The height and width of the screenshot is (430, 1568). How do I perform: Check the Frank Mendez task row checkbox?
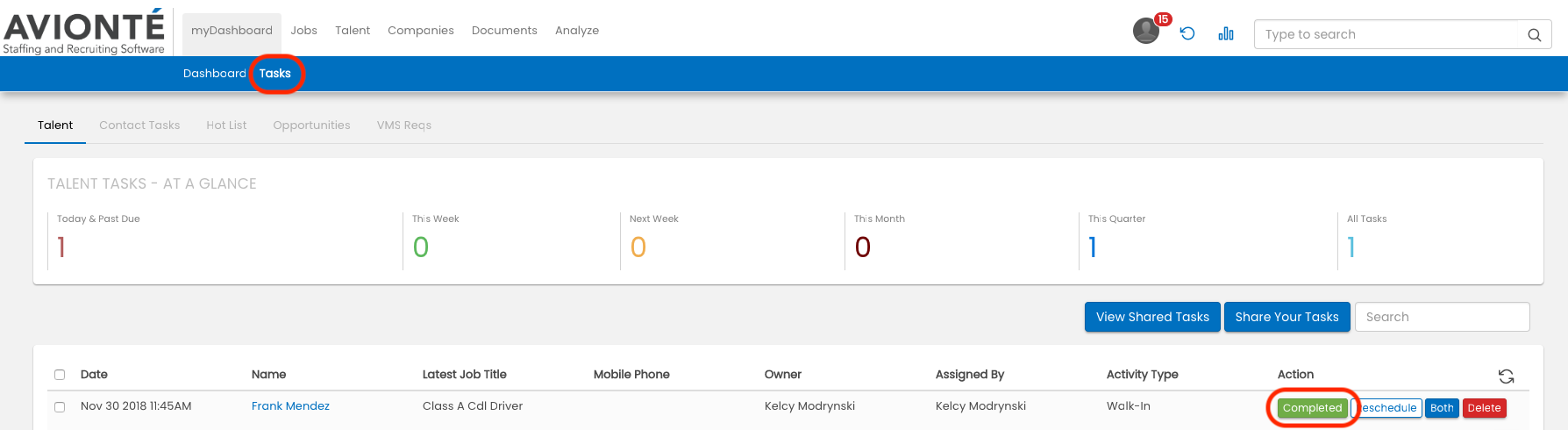[60, 407]
